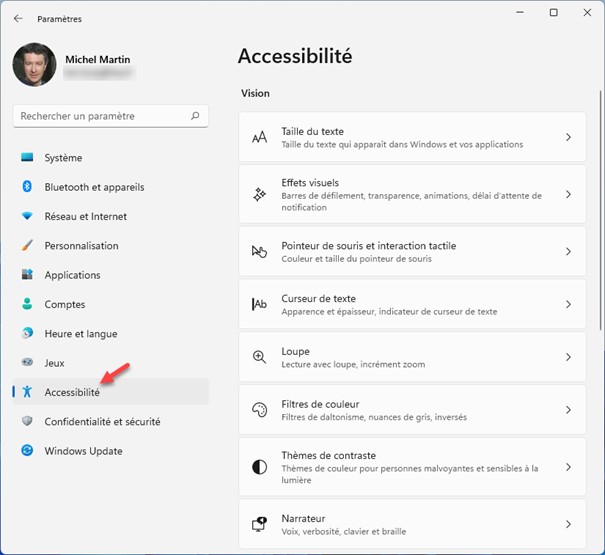The width and height of the screenshot is (605, 555).
Task: Expand the Taille du texte chevron
Action: point(568,137)
